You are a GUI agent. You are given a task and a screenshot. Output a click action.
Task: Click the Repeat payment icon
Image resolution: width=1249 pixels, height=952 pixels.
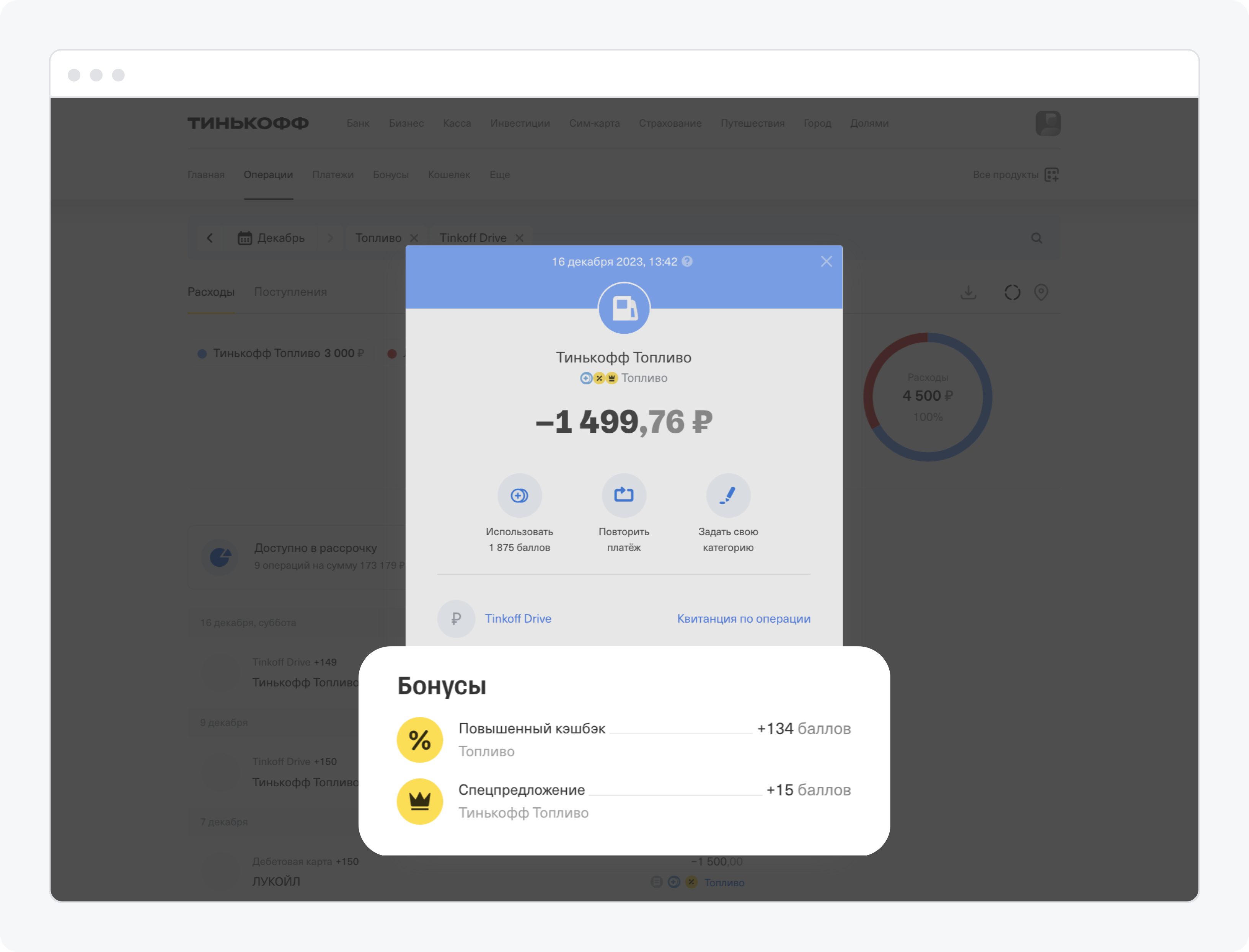624,495
